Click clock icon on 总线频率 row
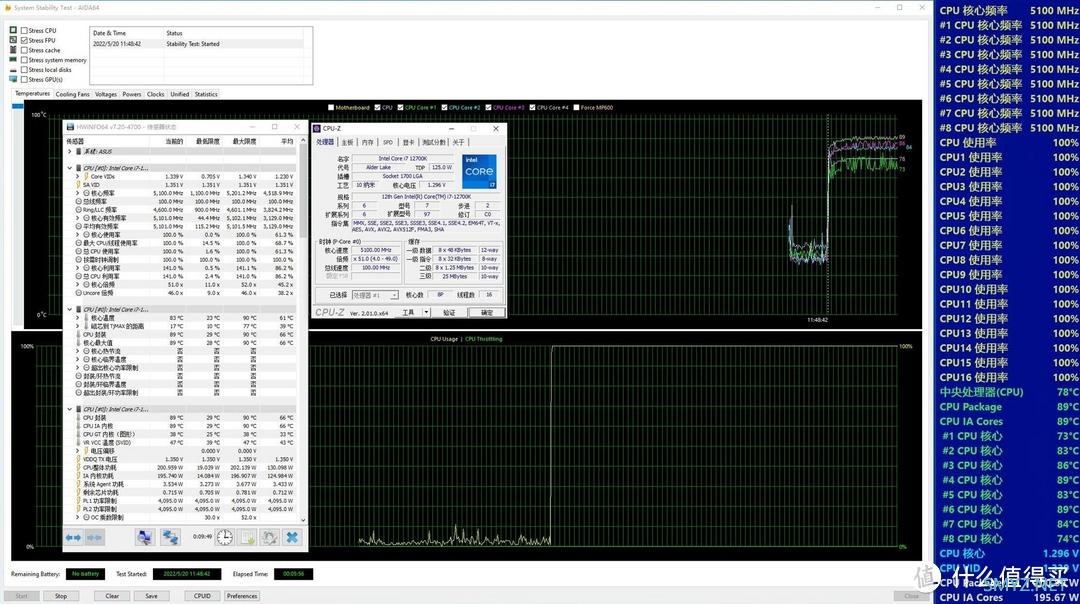Image resolution: width=1080 pixels, height=604 pixels. (79, 201)
